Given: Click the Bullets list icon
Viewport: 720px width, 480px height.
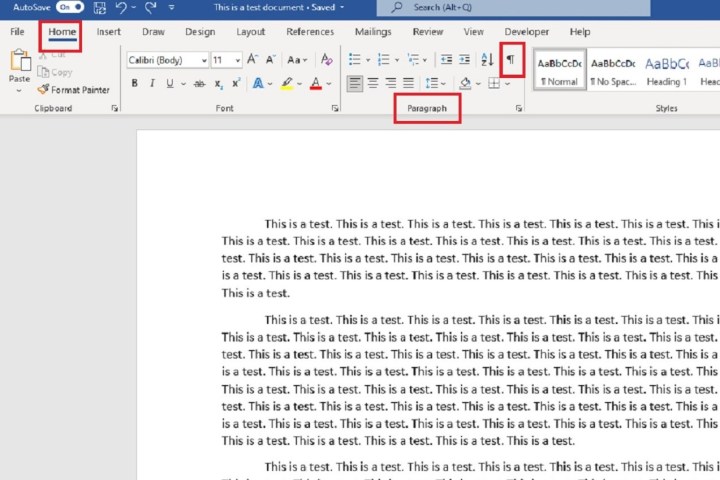Looking at the screenshot, I should click(x=356, y=60).
